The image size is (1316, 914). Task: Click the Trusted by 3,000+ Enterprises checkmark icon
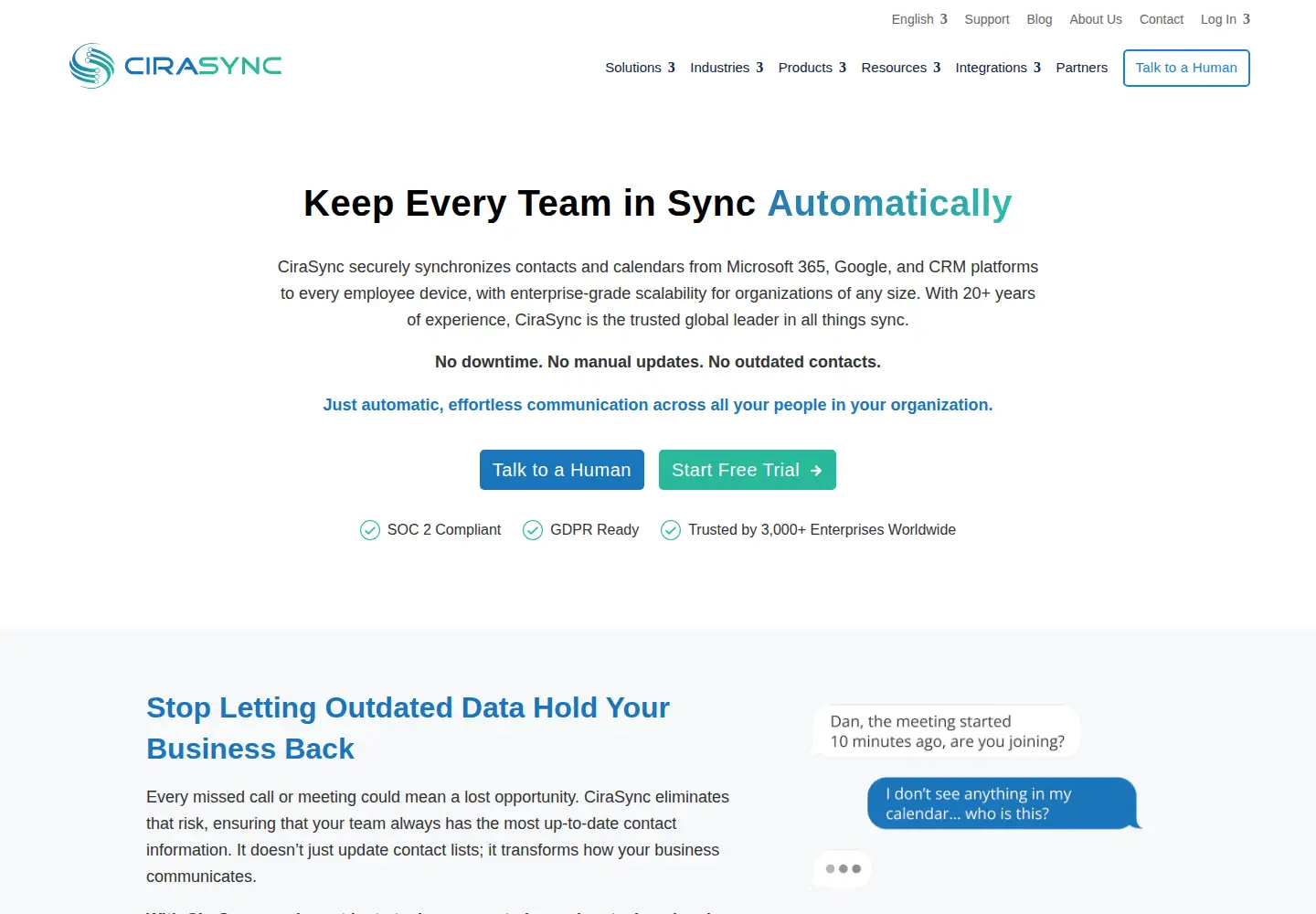(x=671, y=530)
